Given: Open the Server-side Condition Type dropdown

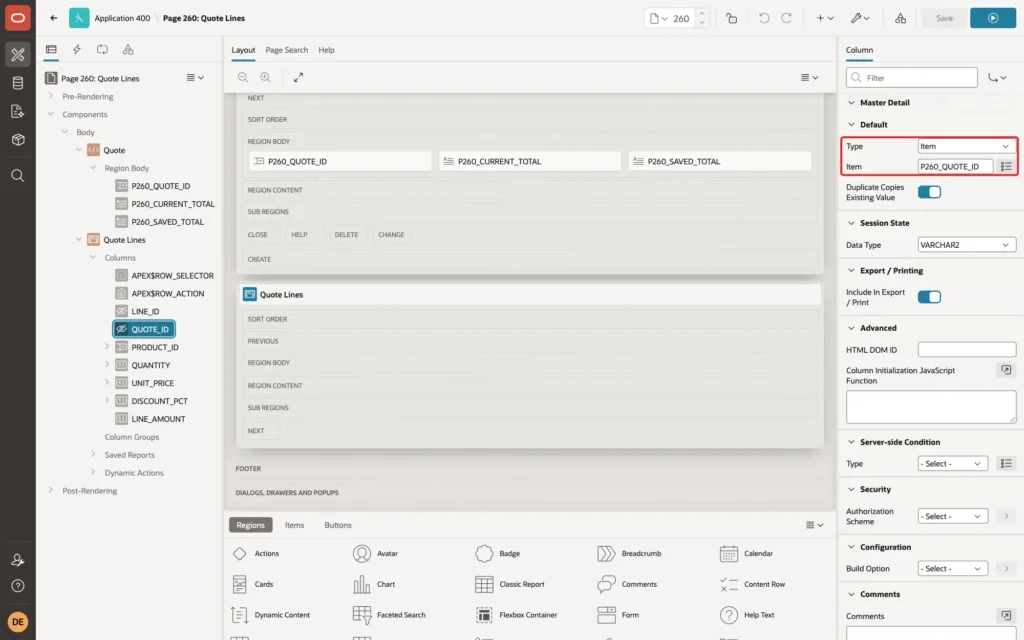Looking at the screenshot, I should [x=952, y=464].
